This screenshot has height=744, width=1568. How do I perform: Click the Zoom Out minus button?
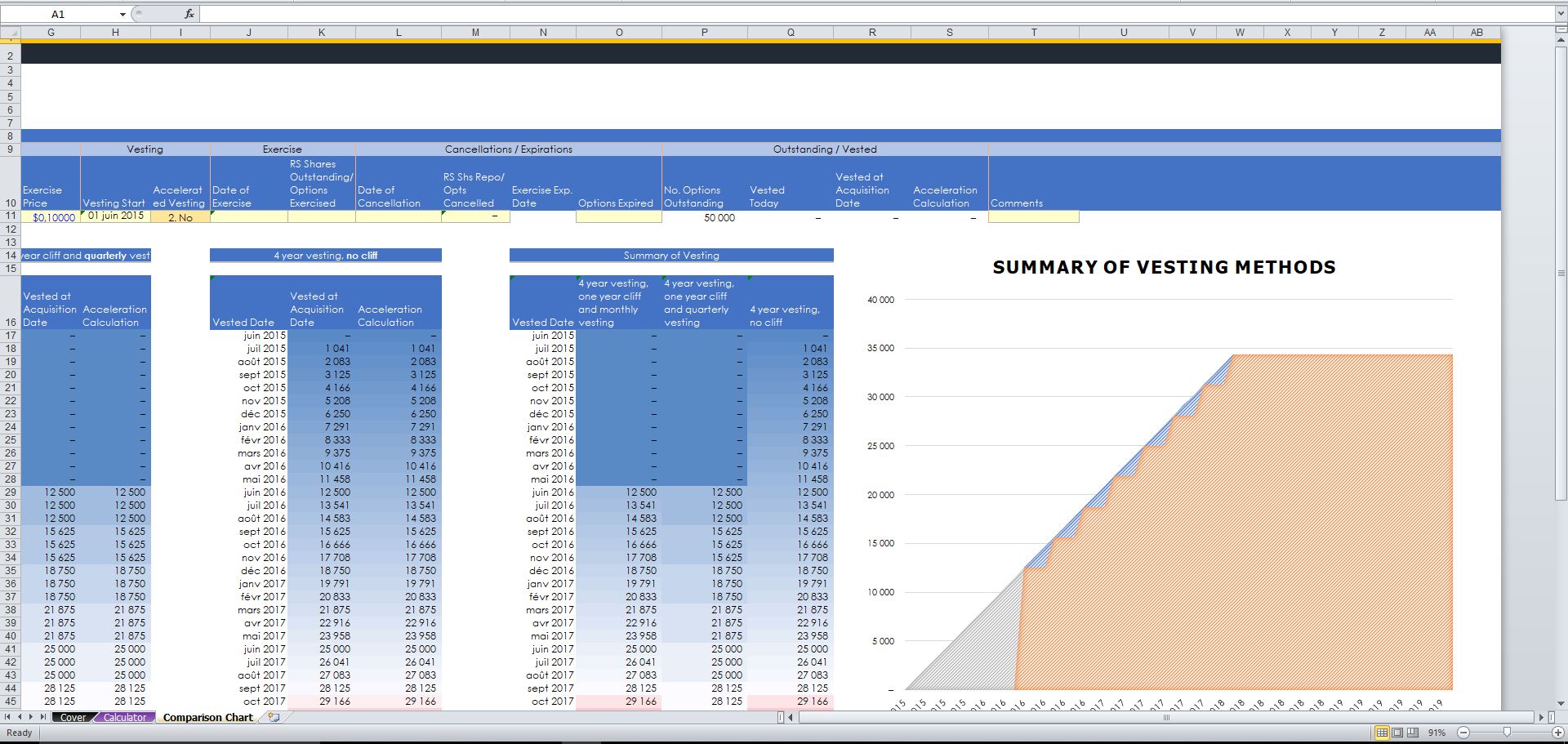pos(1463,733)
